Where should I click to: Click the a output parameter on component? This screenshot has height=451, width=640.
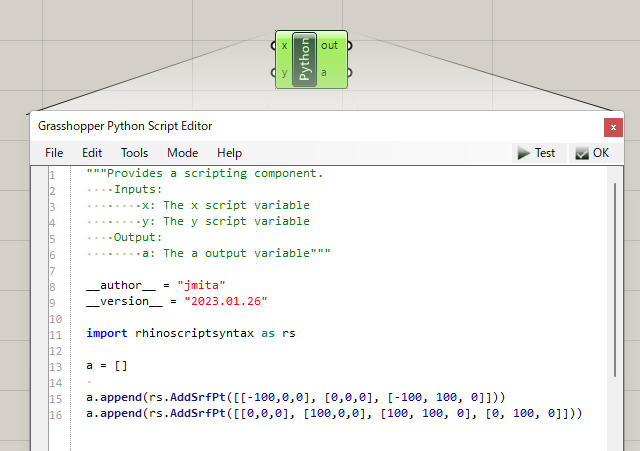[x=325, y=73]
